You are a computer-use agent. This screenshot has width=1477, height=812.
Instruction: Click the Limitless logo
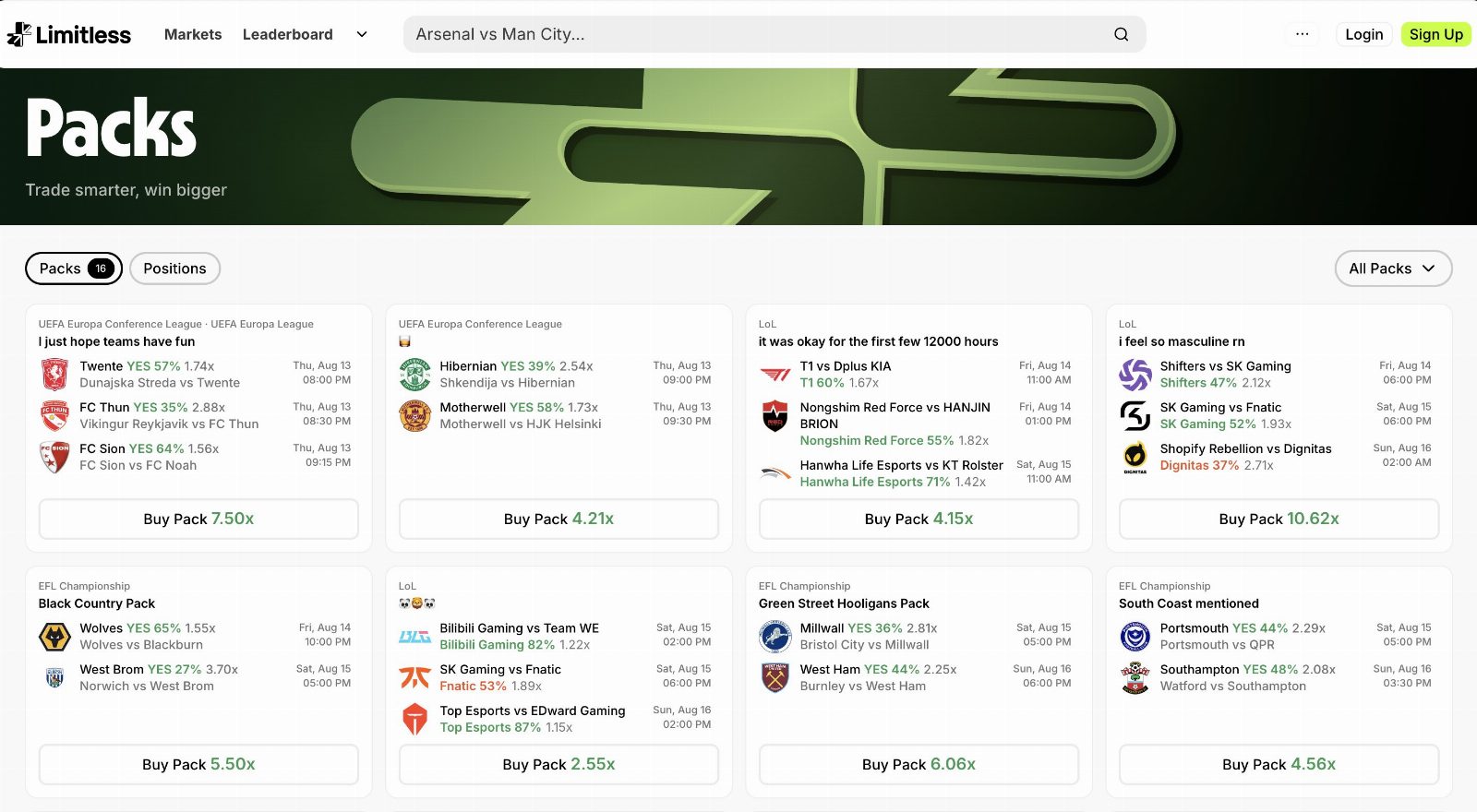click(x=69, y=34)
